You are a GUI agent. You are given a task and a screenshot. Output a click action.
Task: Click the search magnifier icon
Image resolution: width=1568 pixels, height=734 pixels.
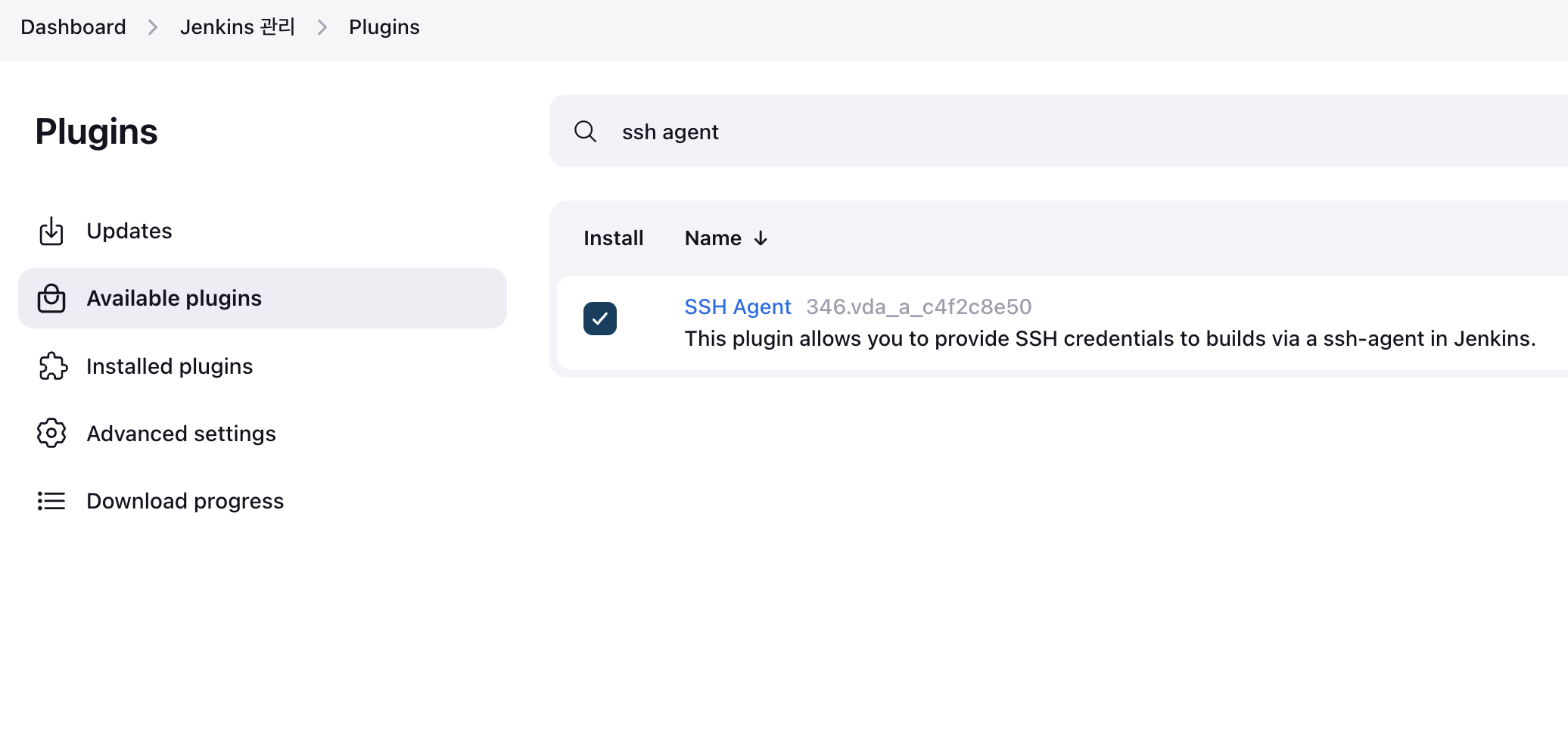pyautogui.click(x=585, y=132)
